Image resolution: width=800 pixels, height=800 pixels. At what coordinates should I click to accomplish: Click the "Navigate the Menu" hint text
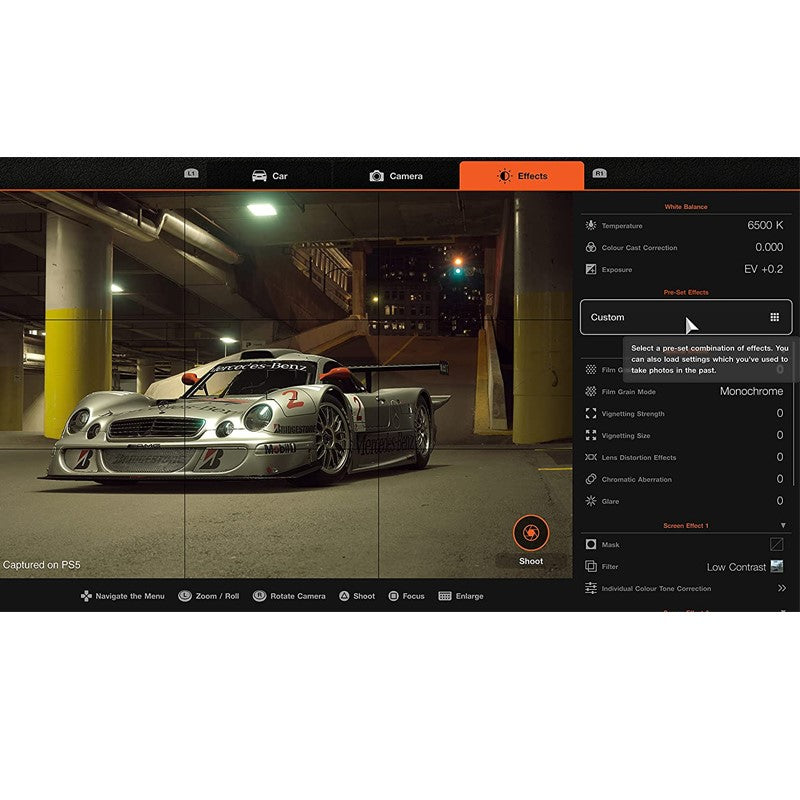pyautogui.click(x=130, y=596)
